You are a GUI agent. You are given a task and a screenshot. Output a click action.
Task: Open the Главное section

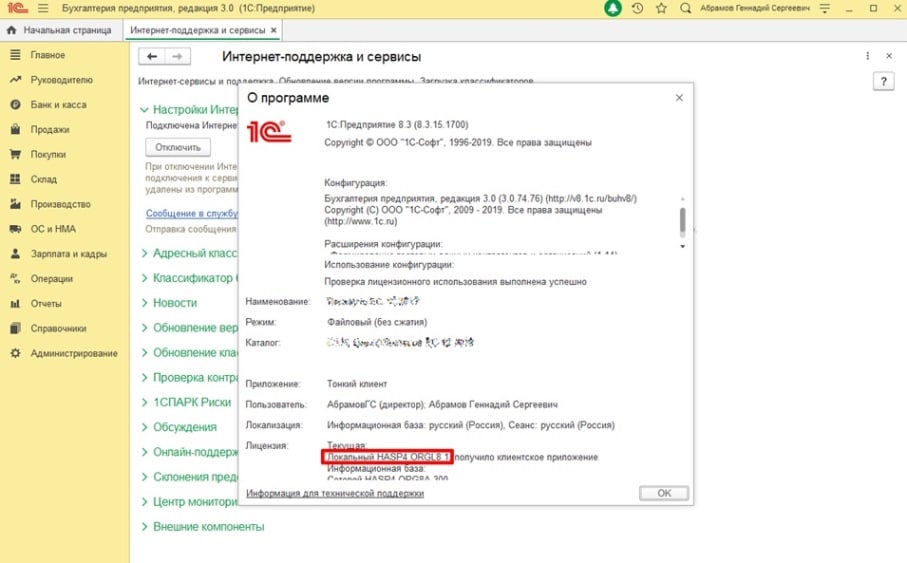[x=47, y=55]
